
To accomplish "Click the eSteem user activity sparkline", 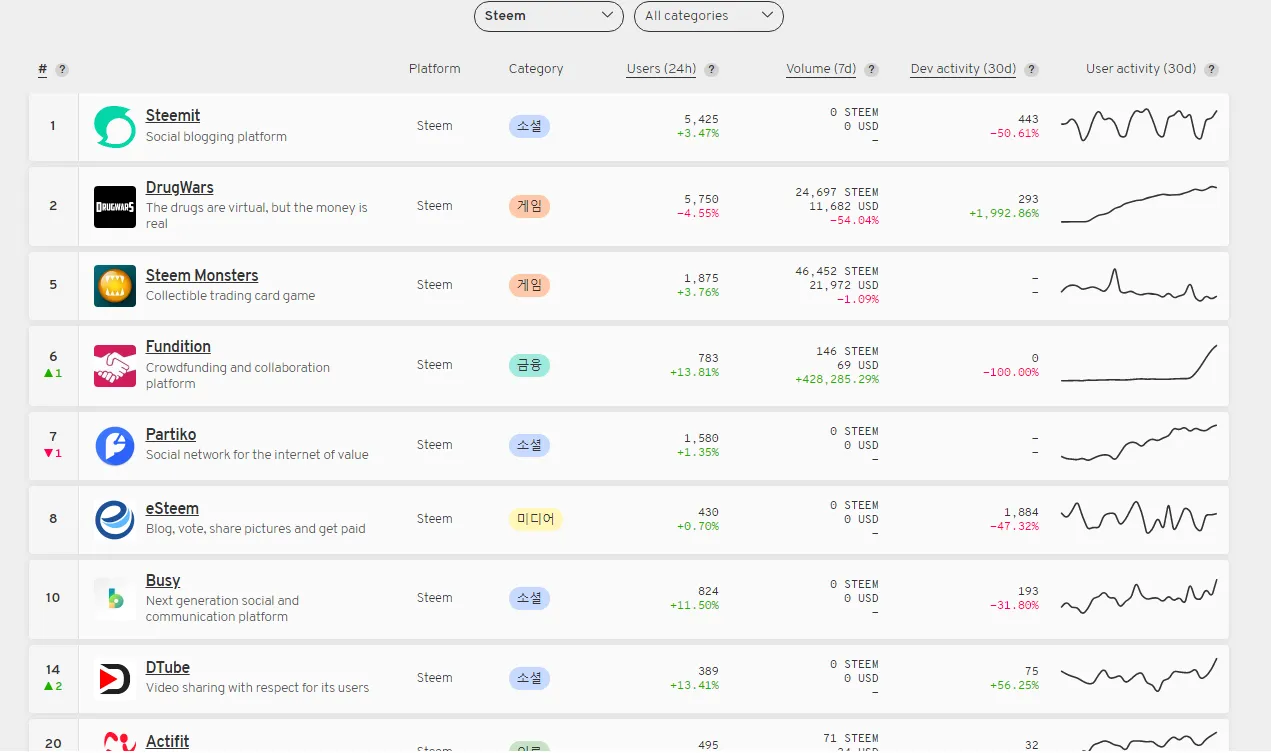I will click(x=1139, y=517).
